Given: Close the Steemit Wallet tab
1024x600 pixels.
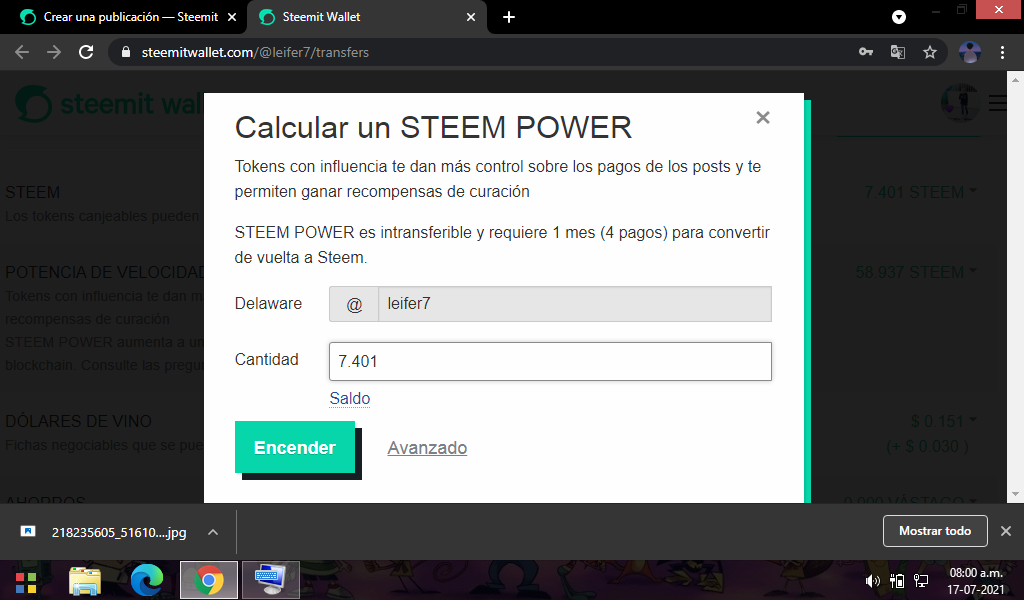Looking at the screenshot, I should (x=471, y=17).
